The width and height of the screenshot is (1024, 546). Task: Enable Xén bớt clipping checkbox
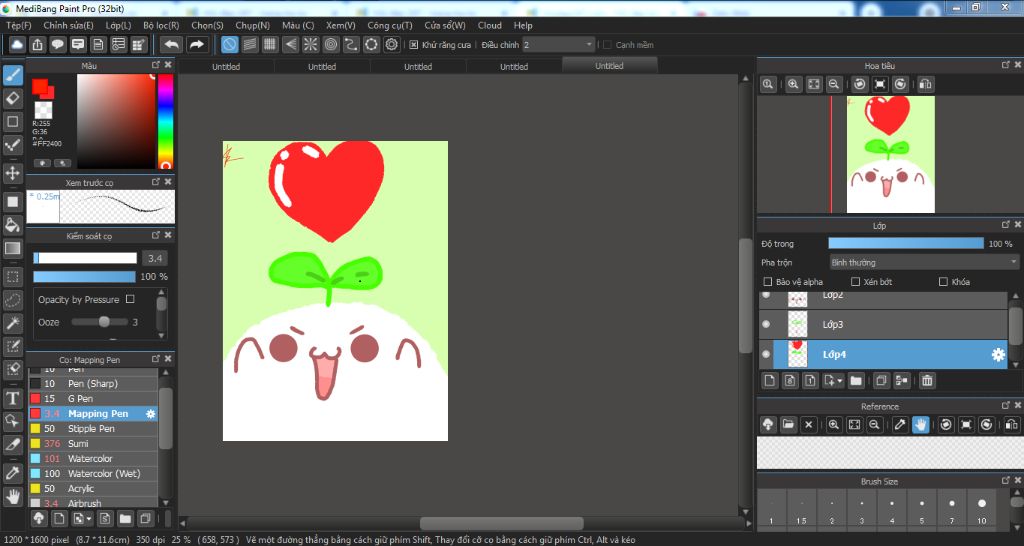pyautogui.click(x=856, y=281)
